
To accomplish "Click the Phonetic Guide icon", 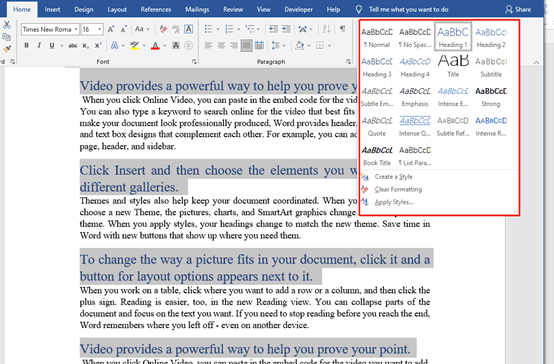I will click(x=176, y=29).
